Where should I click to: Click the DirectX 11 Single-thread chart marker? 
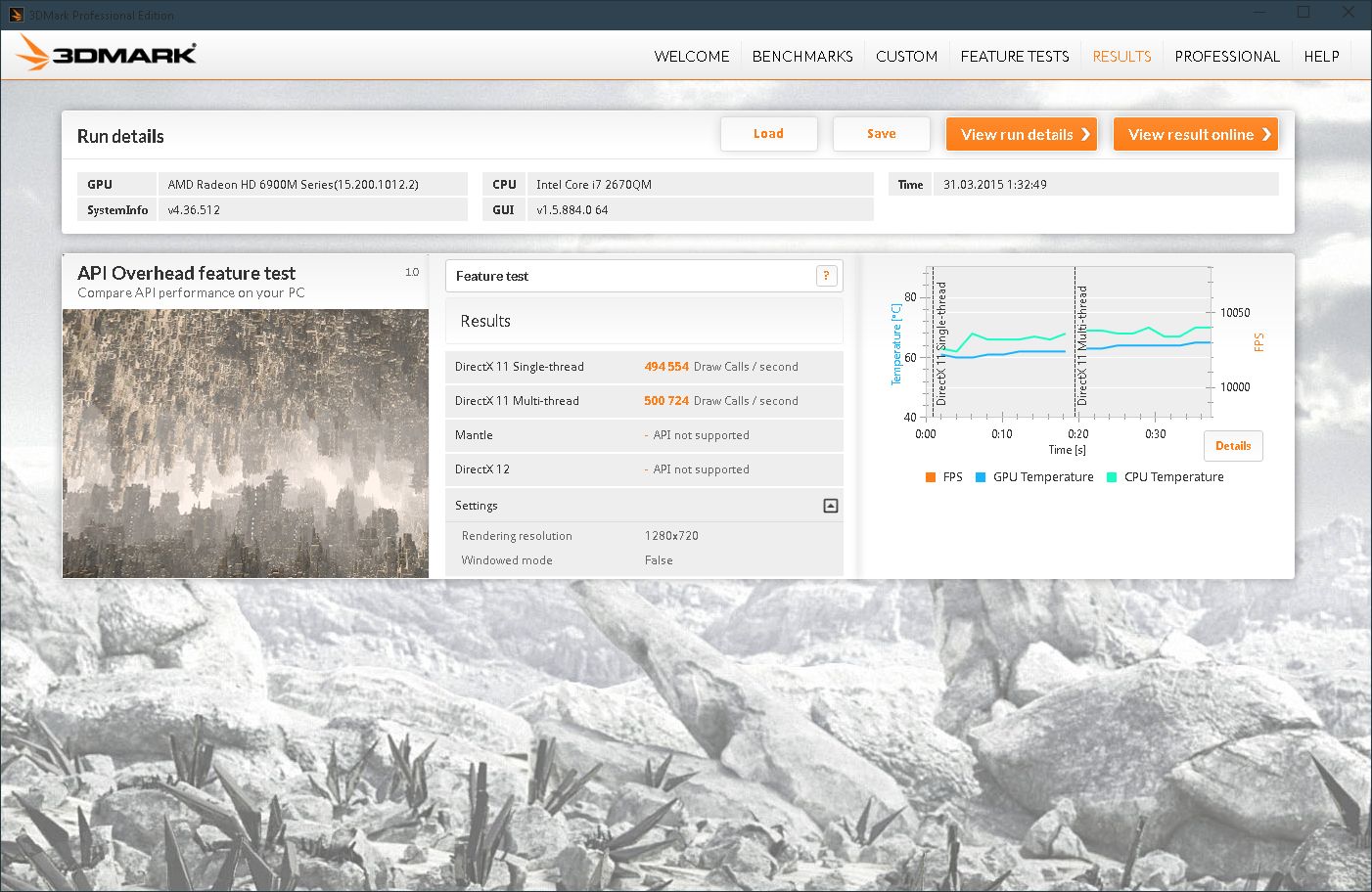click(941, 343)
